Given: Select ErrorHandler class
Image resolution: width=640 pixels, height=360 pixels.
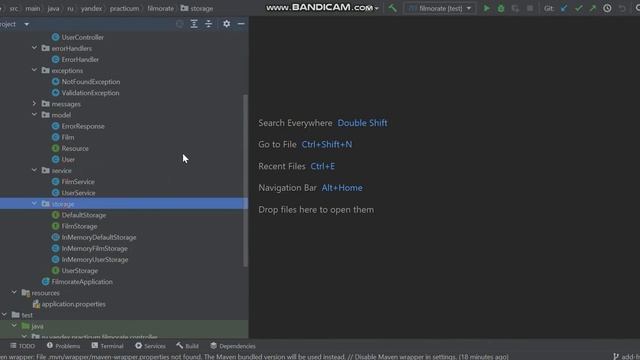Looking at the screenshot, I should (x=80, y=60).
